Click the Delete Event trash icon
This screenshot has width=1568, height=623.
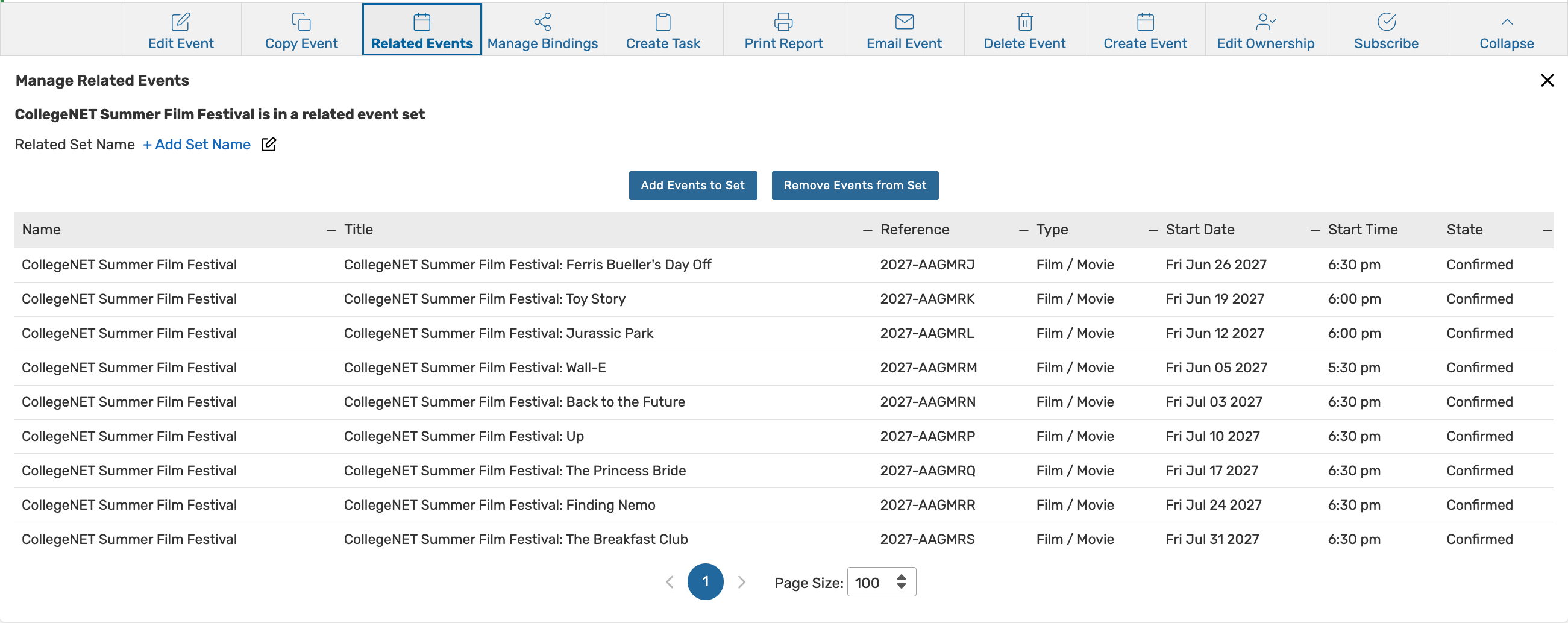tap(1025, 22)
